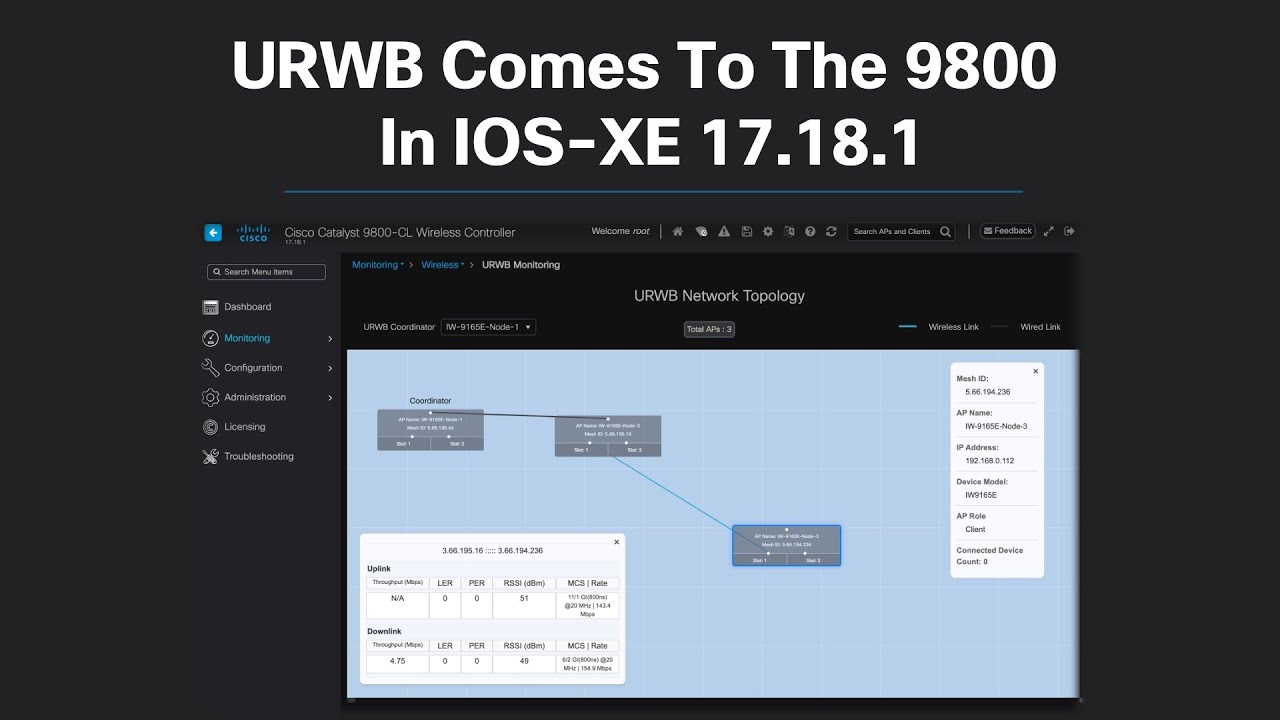Click the Downlink RSSI value 49
1280x720 pixels.
[524, 661]
